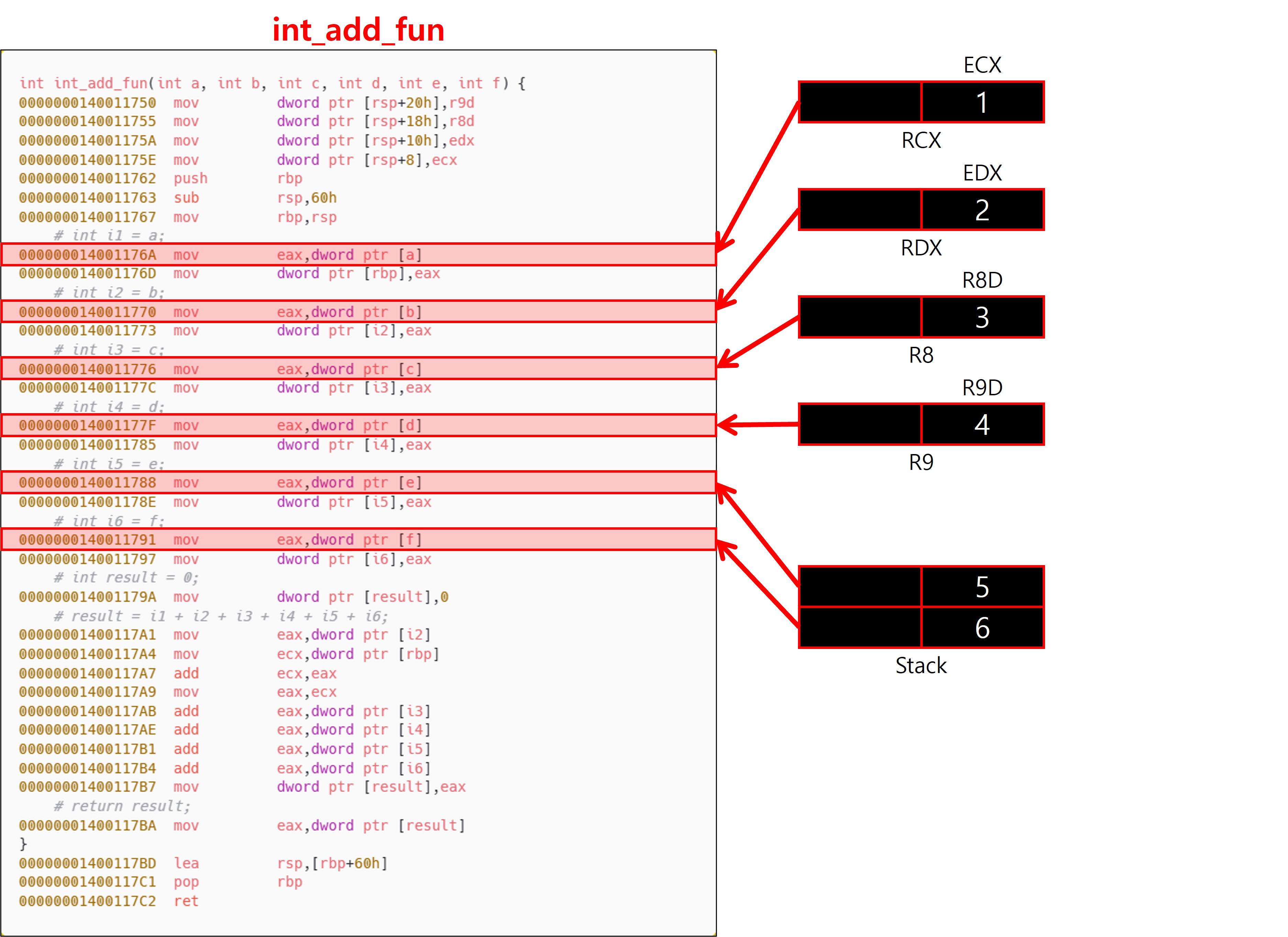Click the function signature line at the top
Screen dimensions: 1288x937
click(273, 84)
